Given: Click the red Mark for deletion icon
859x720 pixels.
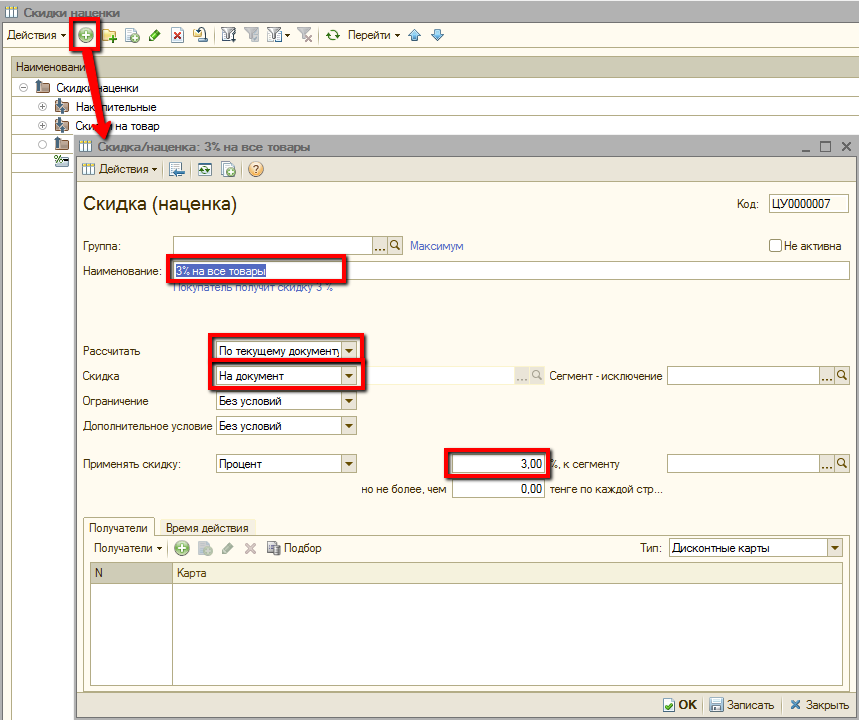Looking at the screenshot, I should (x=177, y=35).
